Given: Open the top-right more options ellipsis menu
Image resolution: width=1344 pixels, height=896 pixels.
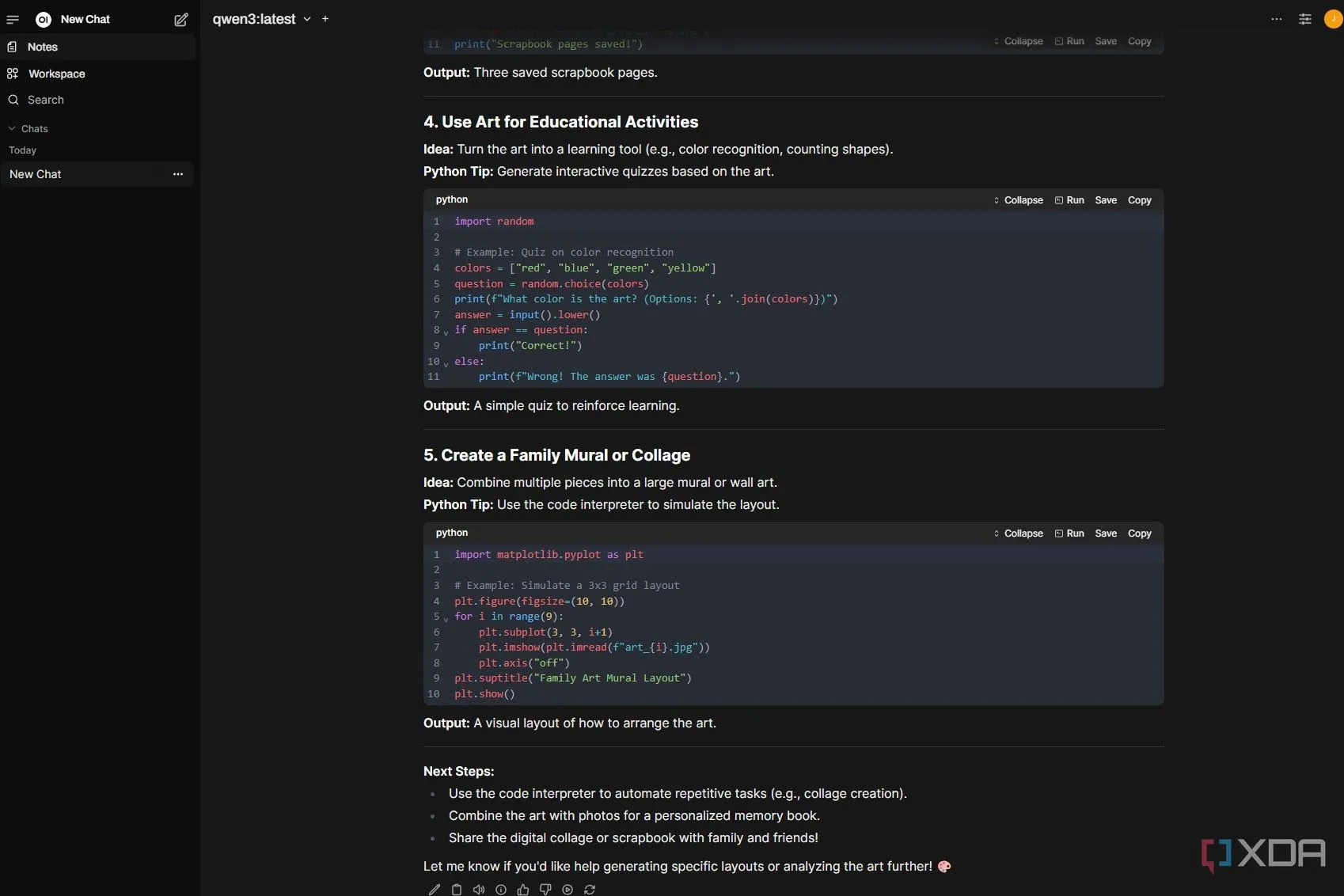Looking at the screenshot, I should tap(1277, 19).
